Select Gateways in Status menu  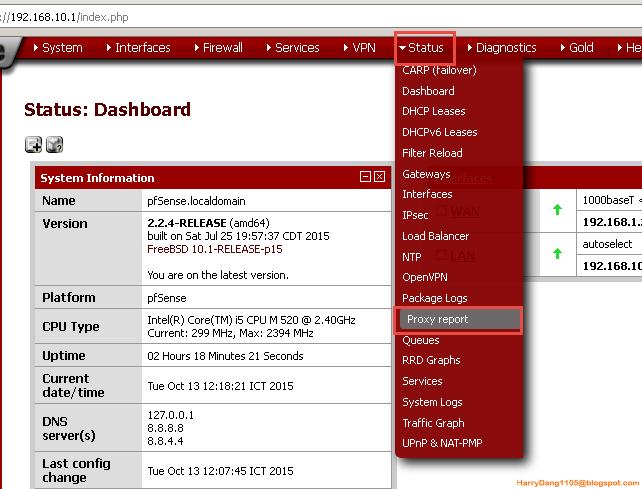click(426, 174)
